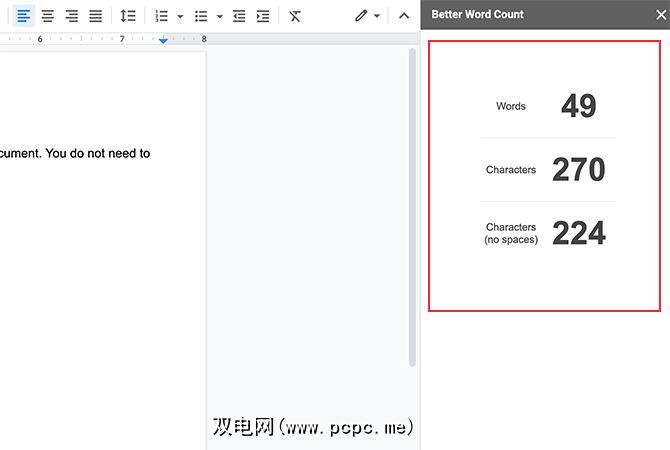The image size is (670, 450).
Task: Select right align in toolbar
Action: click(71, 16)
